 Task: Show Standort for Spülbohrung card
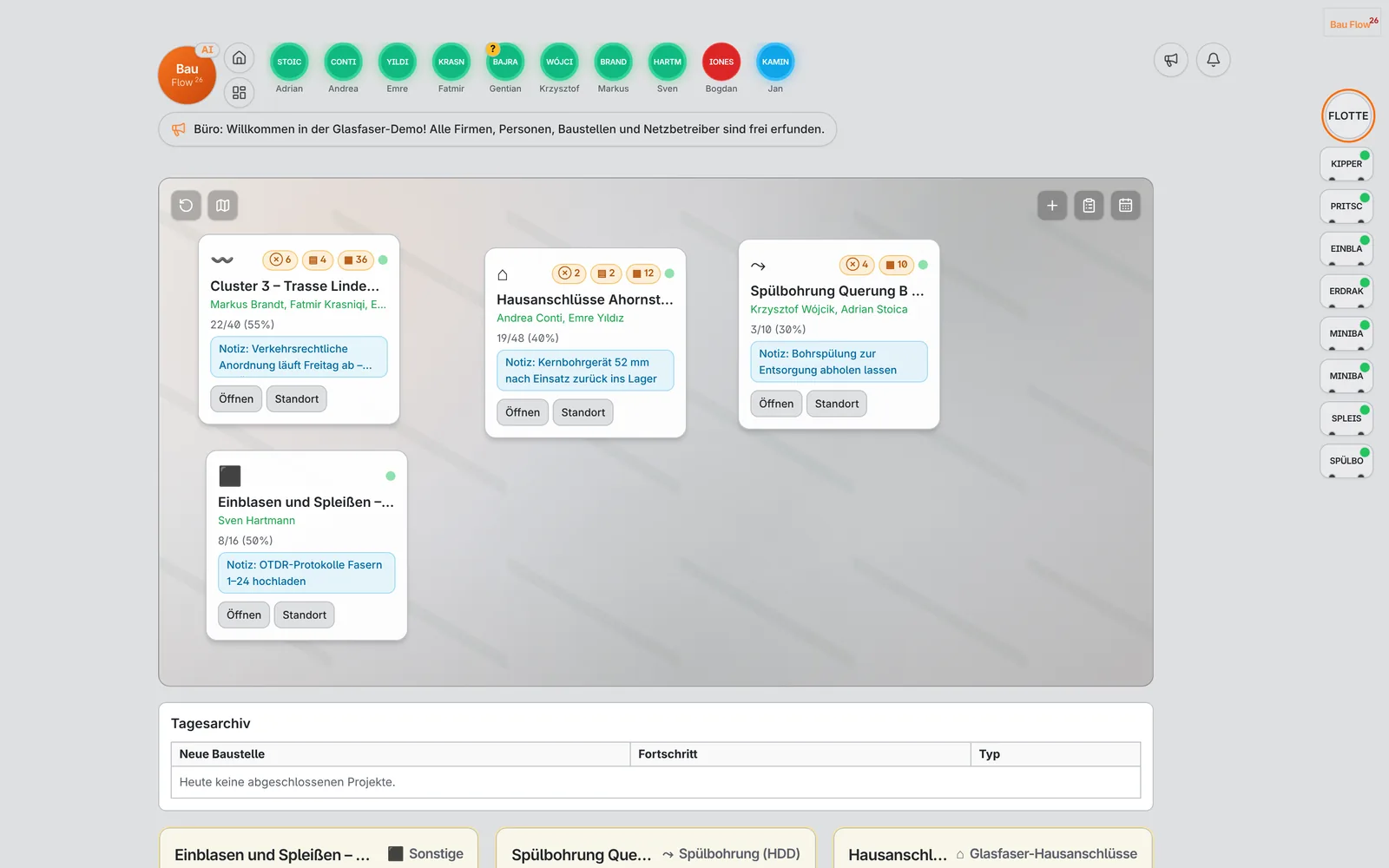(x=837, y=404)
